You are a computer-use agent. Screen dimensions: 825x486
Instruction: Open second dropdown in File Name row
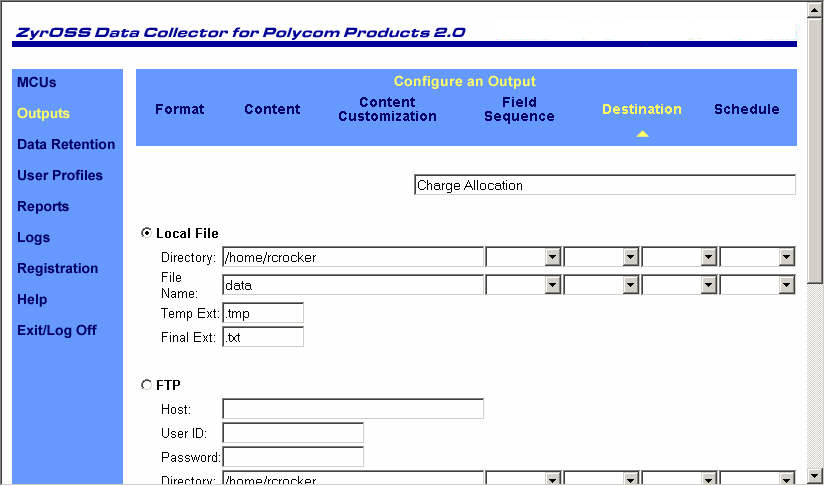tap(601, 285)
